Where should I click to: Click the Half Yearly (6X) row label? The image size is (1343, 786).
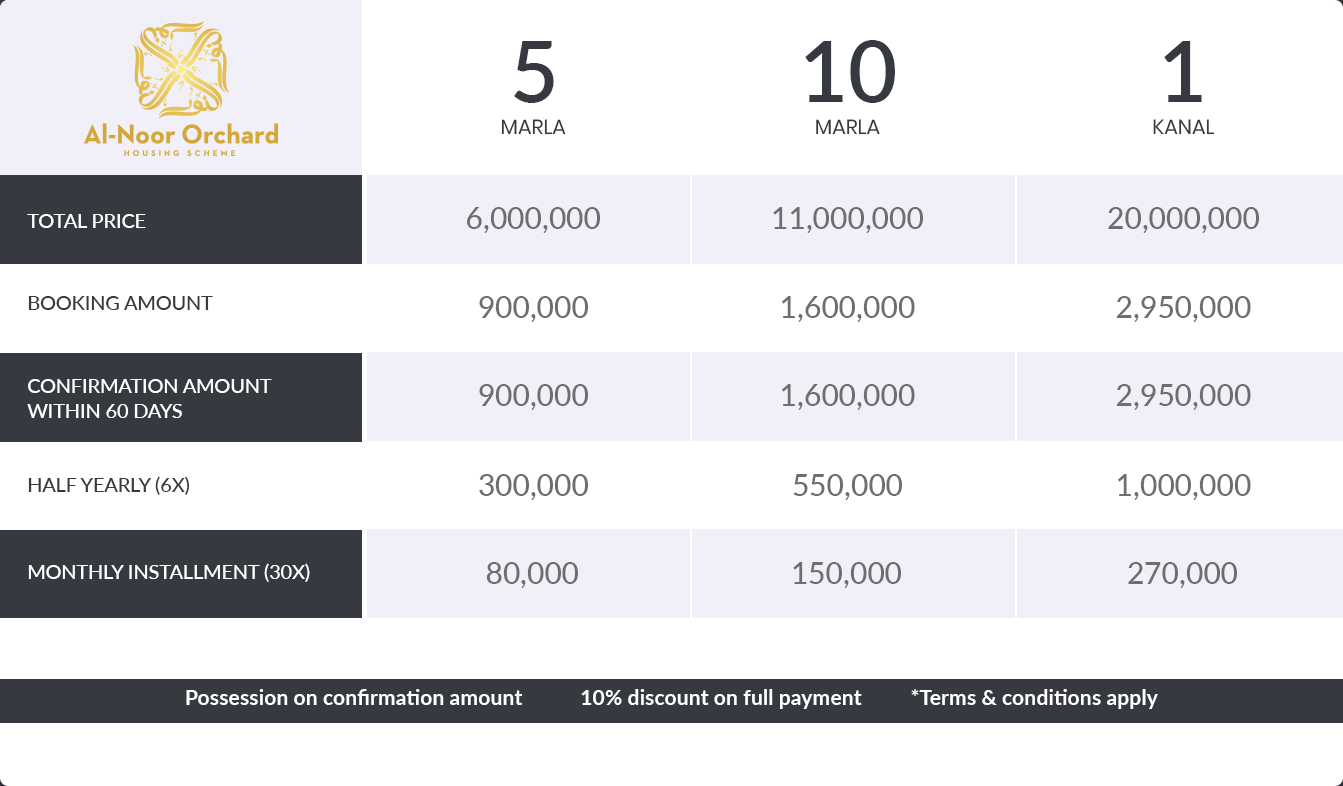pyautogui.click(x=109, y=485)
